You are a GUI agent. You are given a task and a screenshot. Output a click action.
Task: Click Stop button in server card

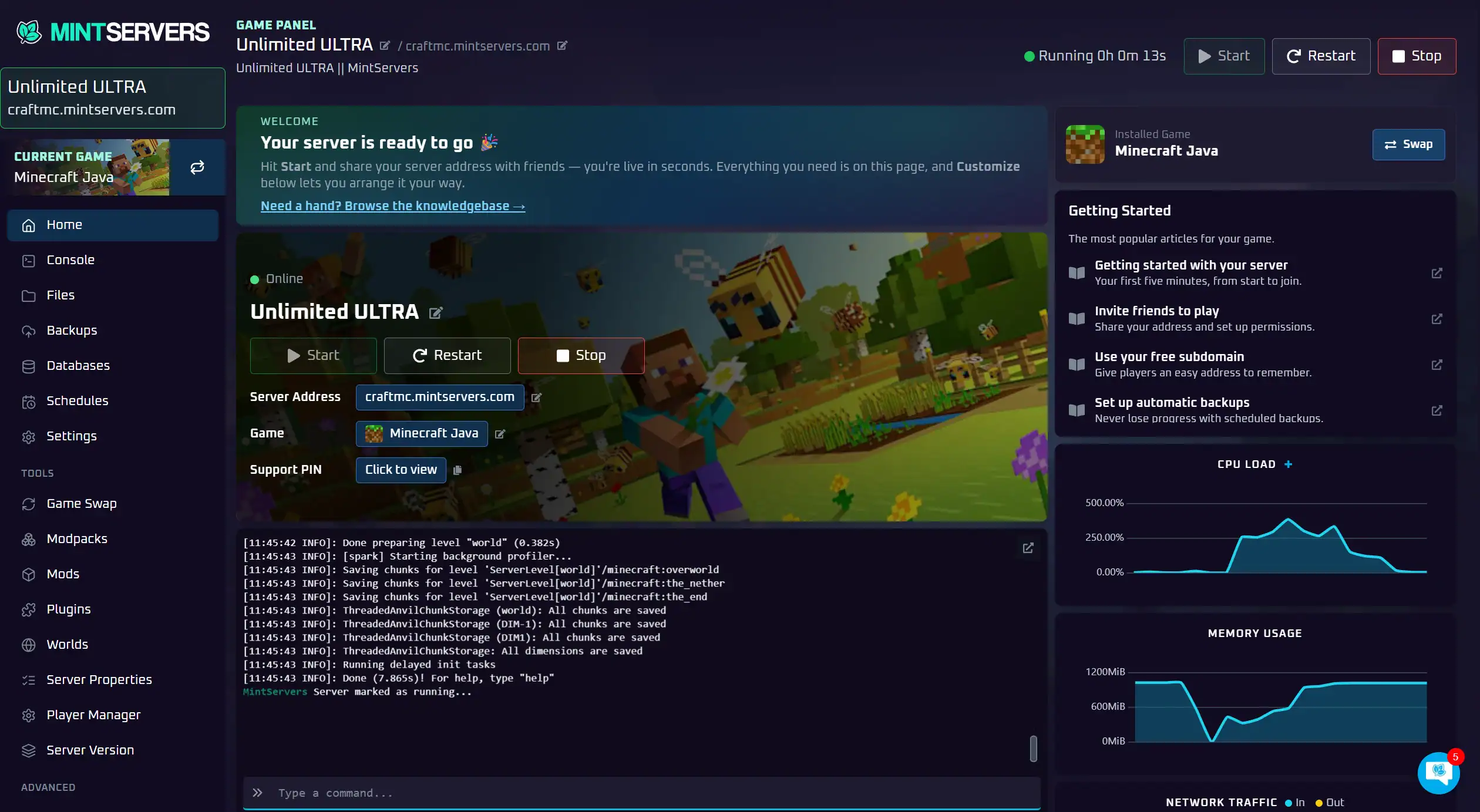tap(581, 356)
